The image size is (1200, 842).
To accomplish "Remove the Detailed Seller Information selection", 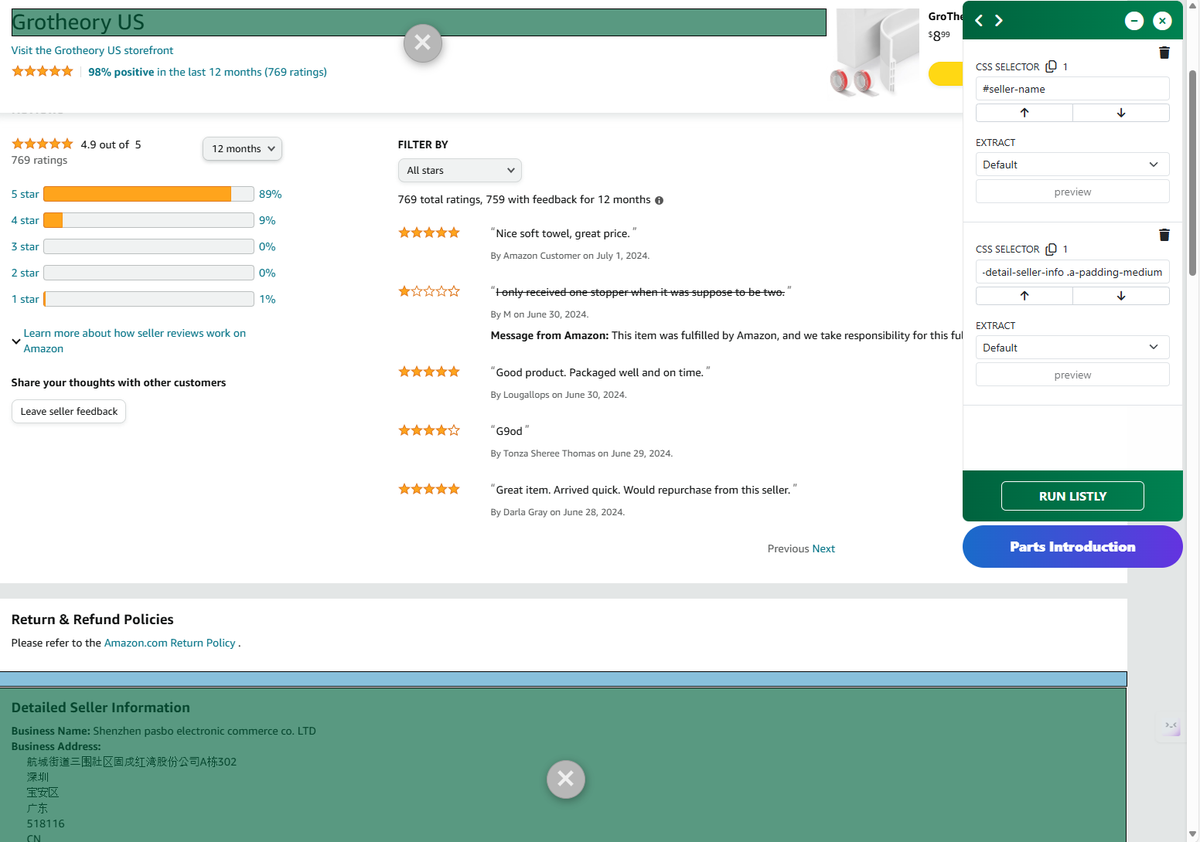I will click(565, 779).
